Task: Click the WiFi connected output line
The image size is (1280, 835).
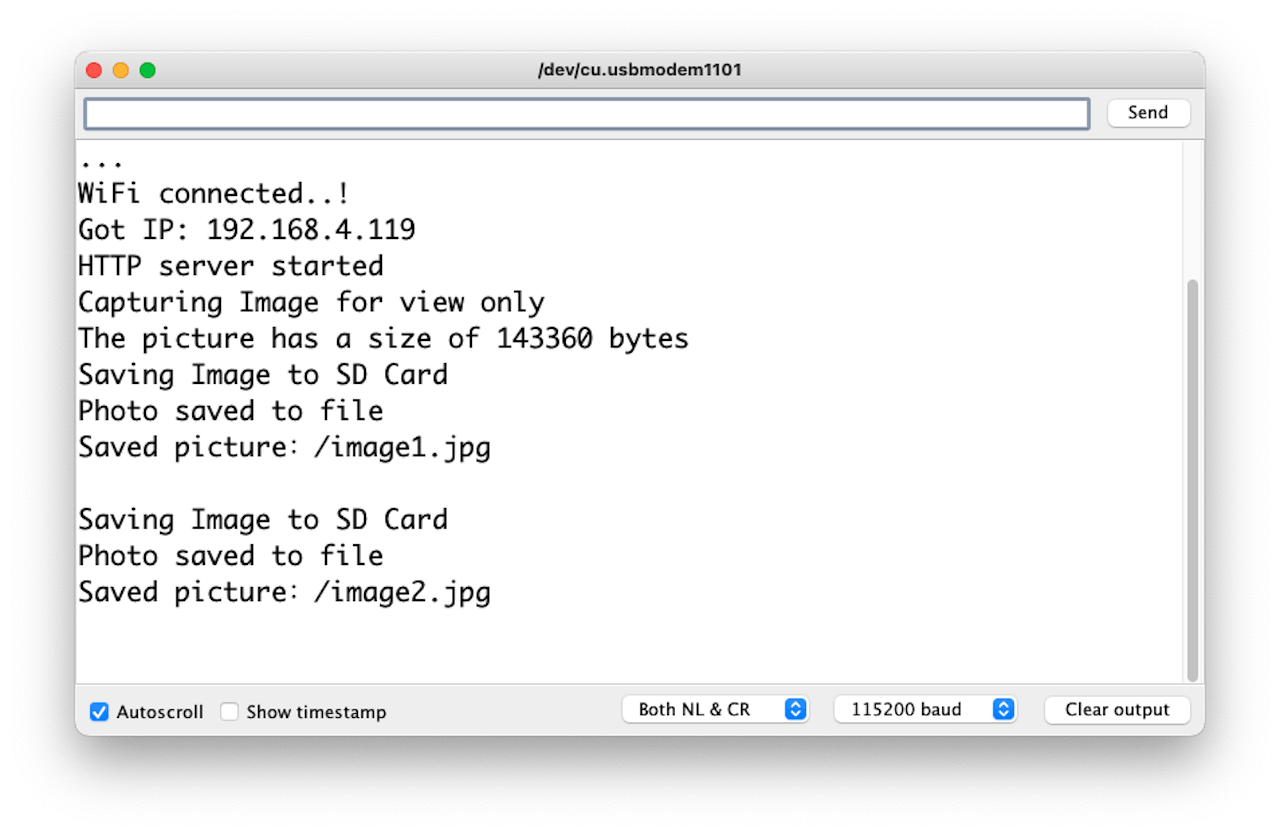Action: [214, 193]
